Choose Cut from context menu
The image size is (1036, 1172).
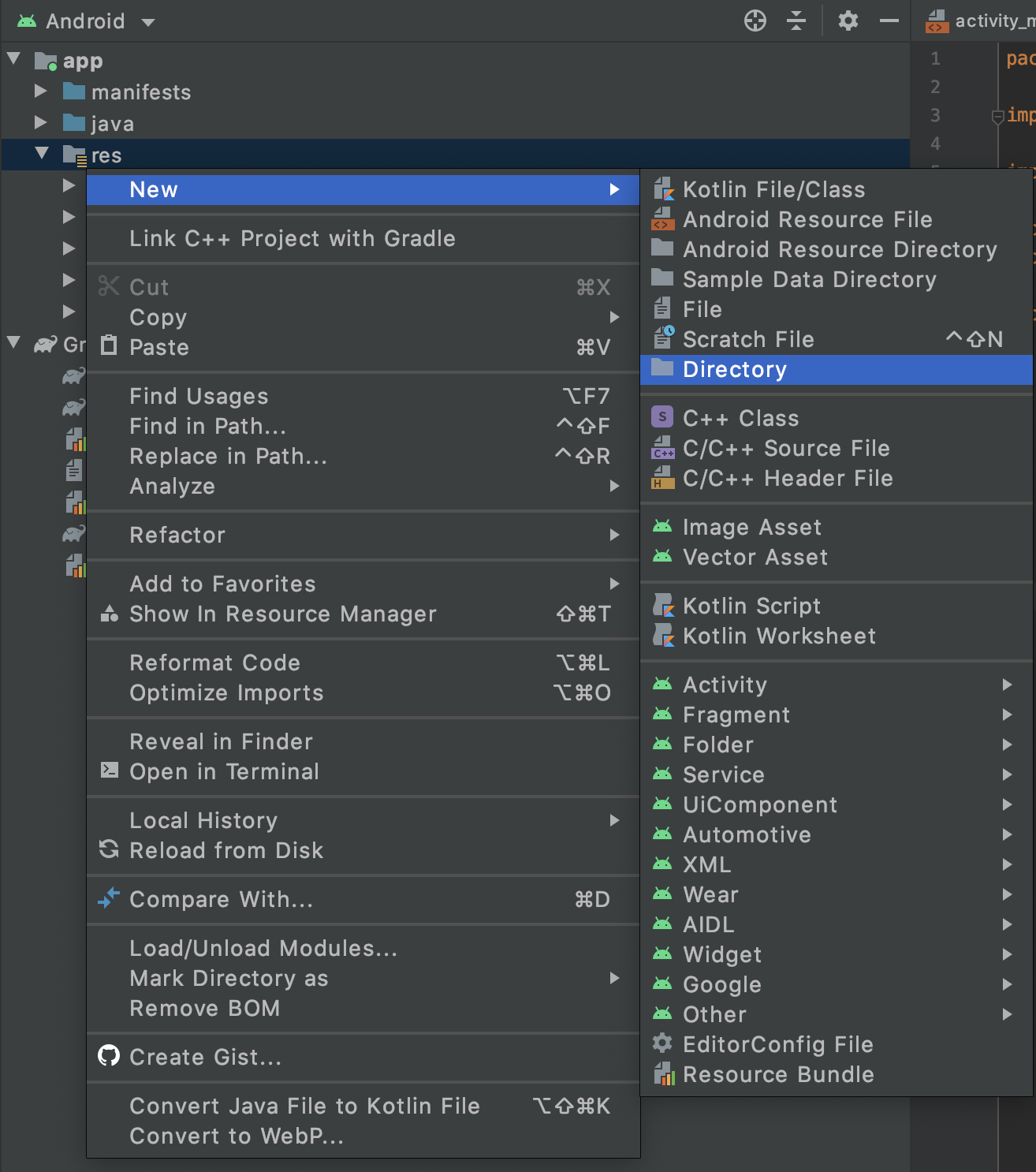[x=363, y=288]
